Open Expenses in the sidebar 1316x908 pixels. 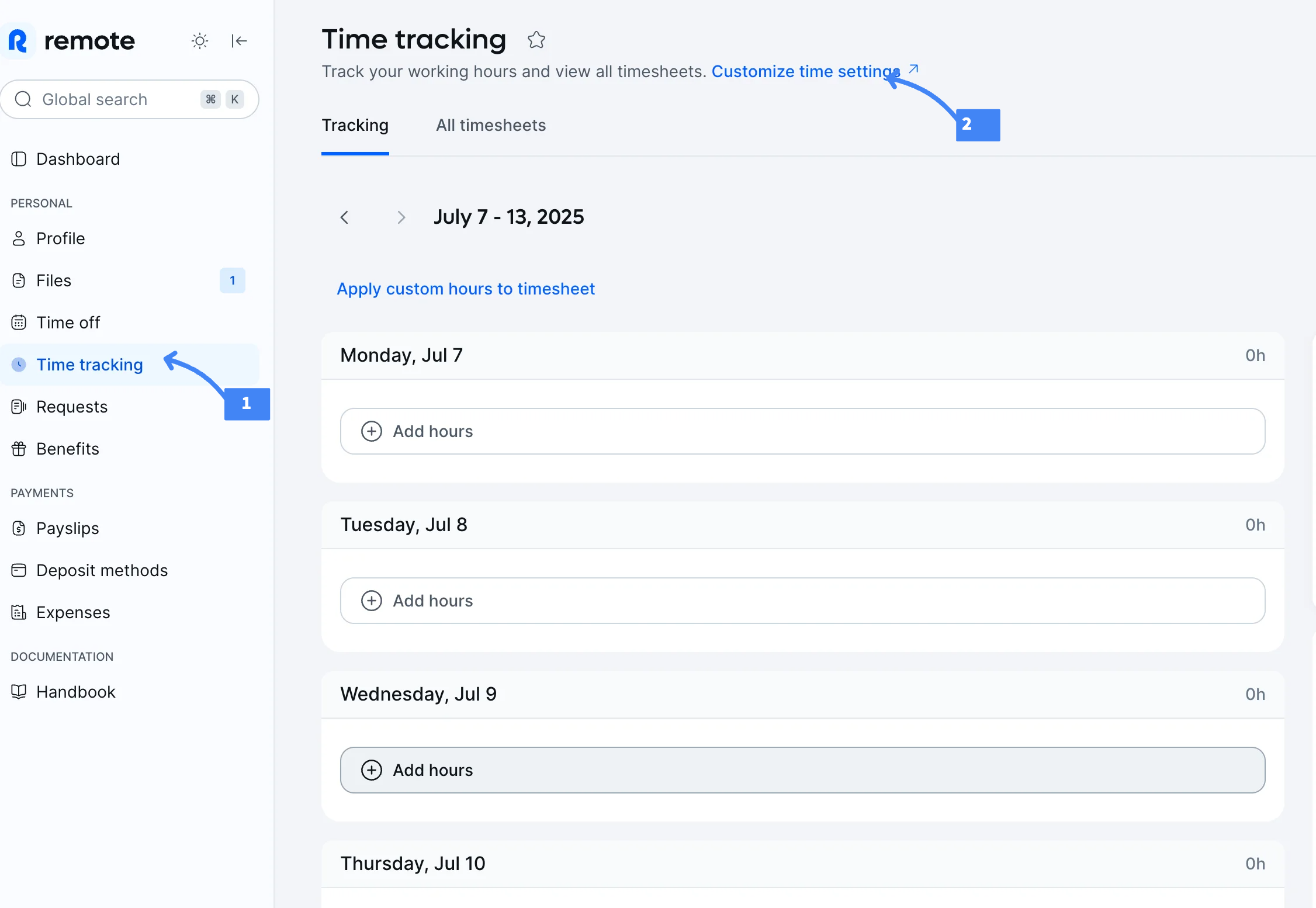tap(73, 612)
